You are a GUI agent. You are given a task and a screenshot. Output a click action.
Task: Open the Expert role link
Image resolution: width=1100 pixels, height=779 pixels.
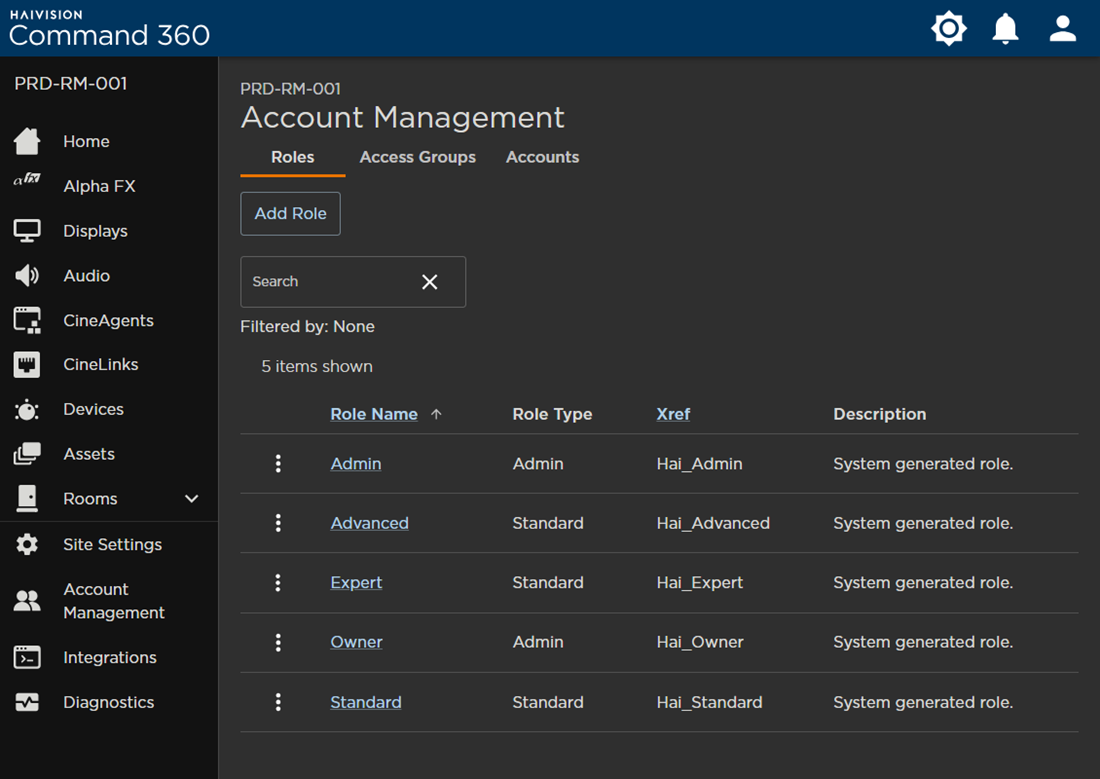[356, 582]
